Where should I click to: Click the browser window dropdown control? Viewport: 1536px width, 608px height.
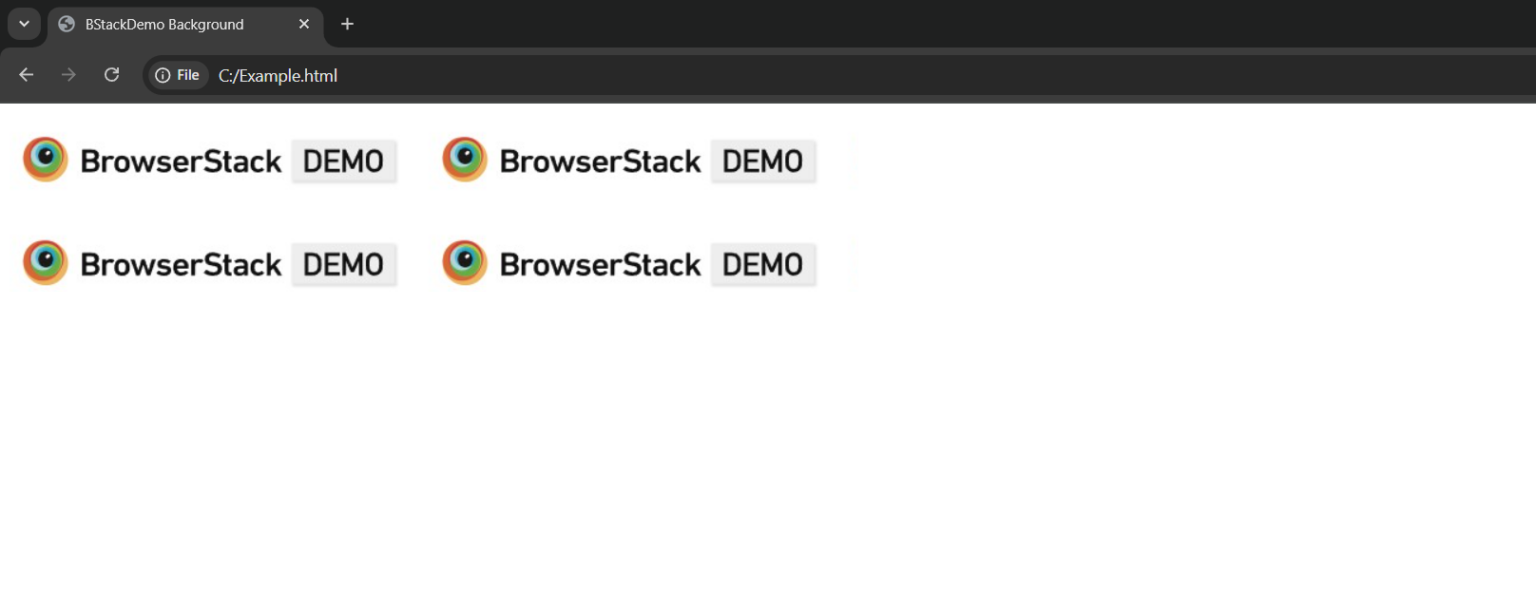point(24,24)
